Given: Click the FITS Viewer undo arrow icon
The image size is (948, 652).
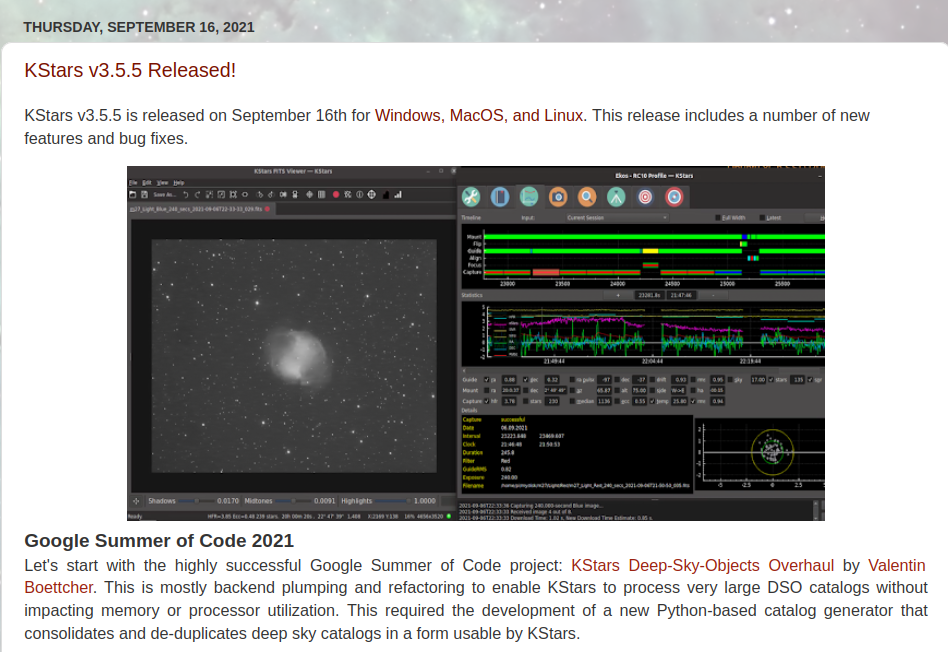Looking at the screenshot, I should pos(186,195).
